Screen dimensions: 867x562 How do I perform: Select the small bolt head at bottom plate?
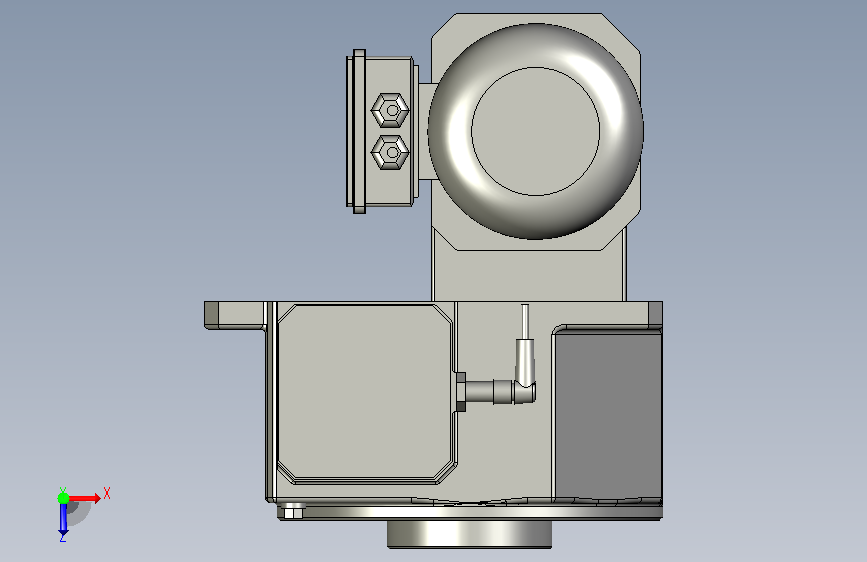(293, 511)
